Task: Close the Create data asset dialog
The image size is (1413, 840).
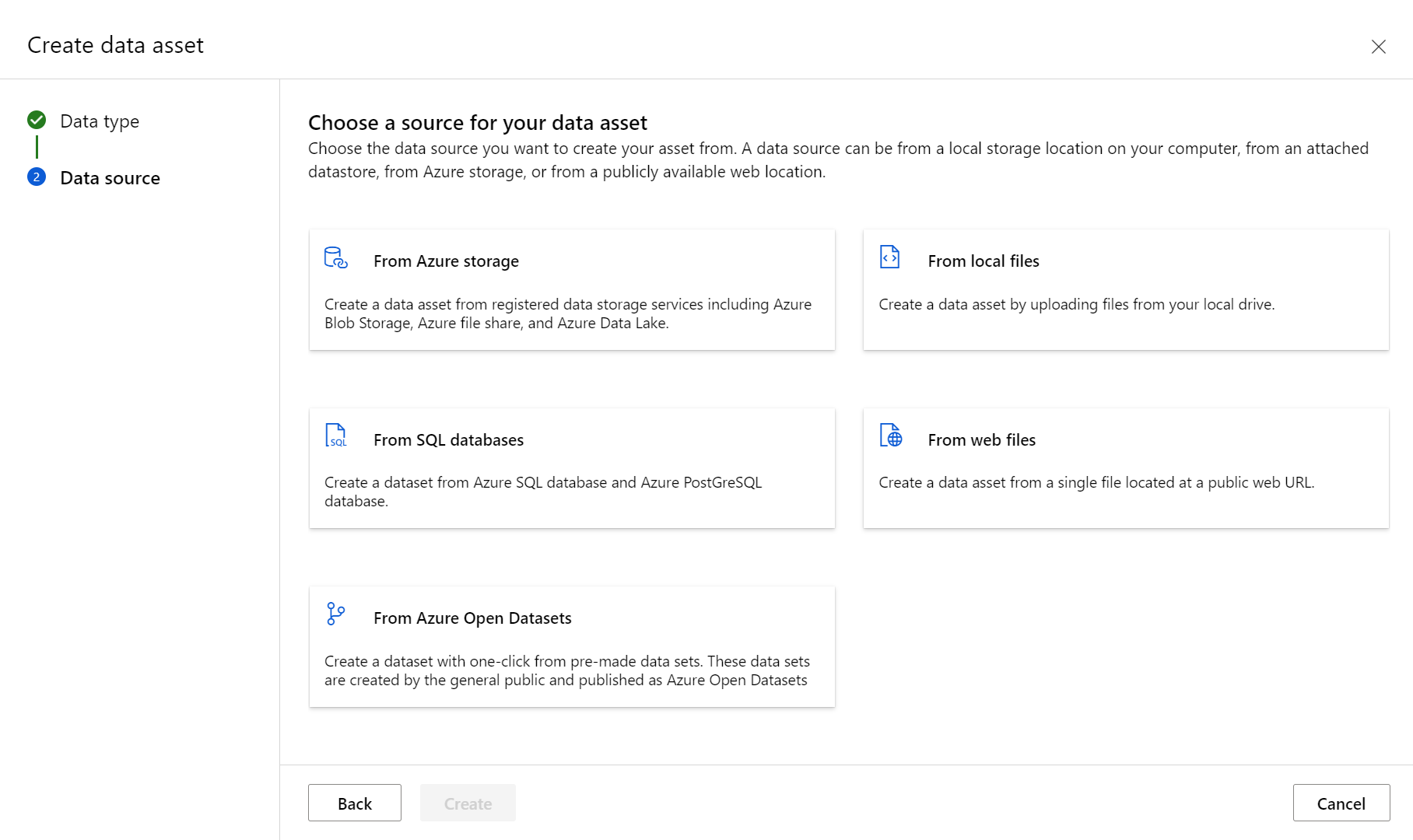Action: [x=1378, y=47]
